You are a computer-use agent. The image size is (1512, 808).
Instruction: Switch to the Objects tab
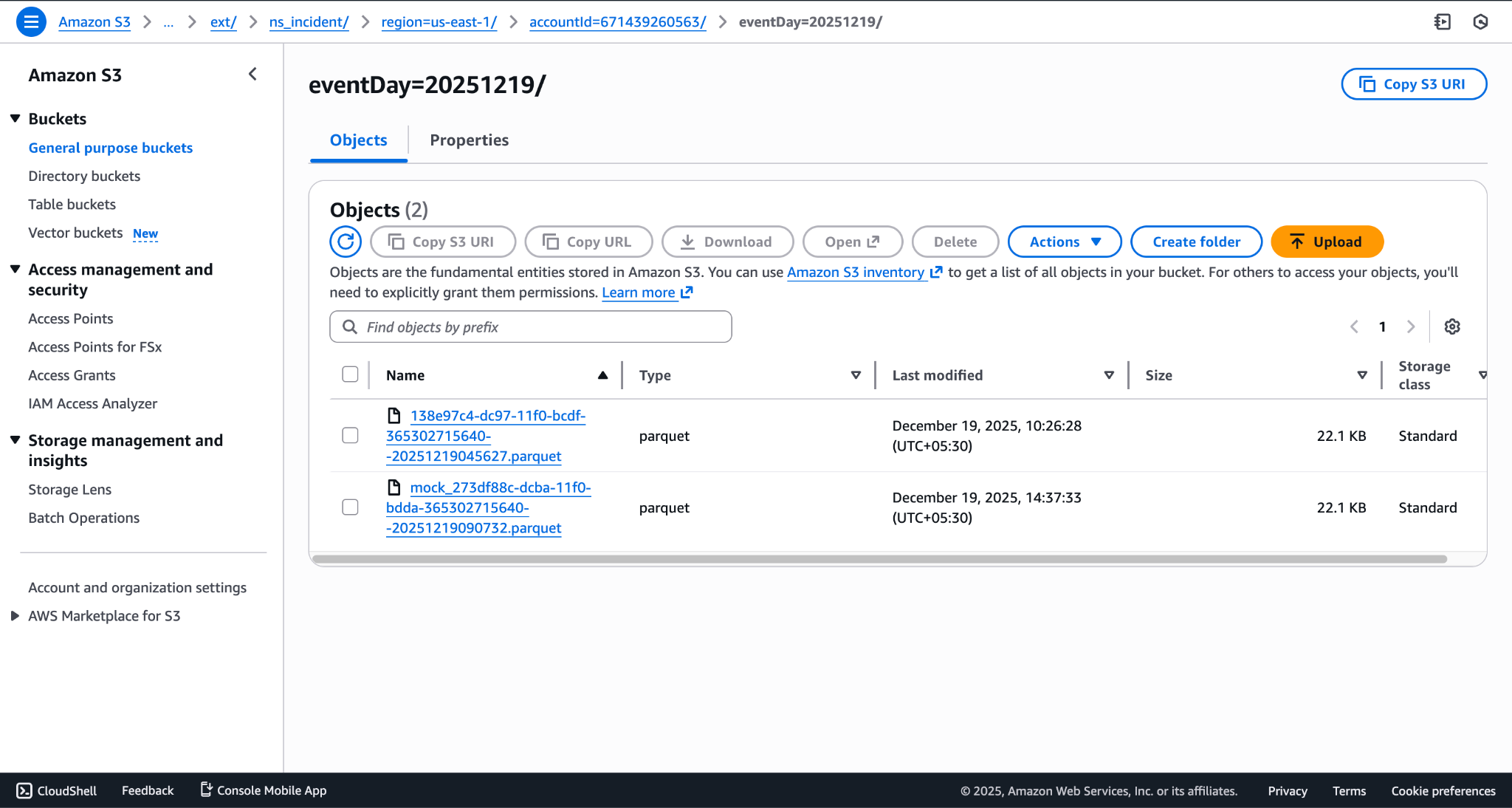(x=358, y=140)
